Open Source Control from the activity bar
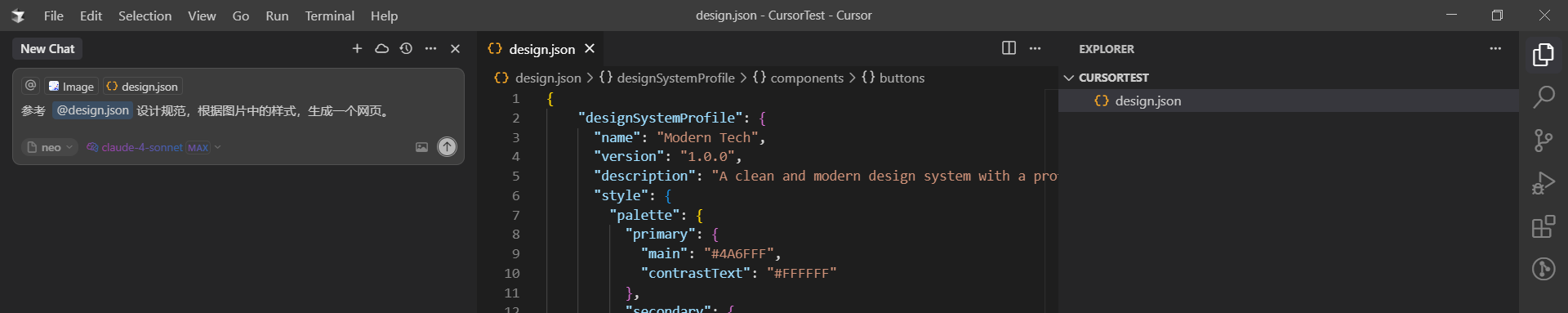The height and width of the screenshot is (313, 1568). tap(1543, 141)
